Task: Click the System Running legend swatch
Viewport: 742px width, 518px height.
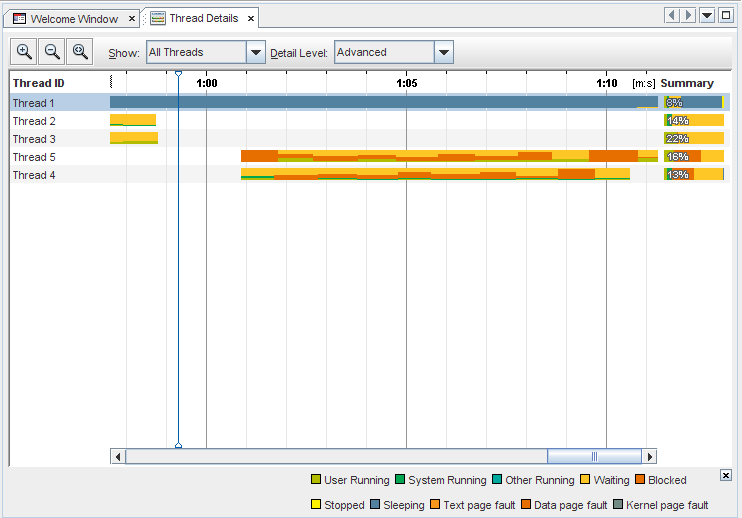Action: point(400,479)
